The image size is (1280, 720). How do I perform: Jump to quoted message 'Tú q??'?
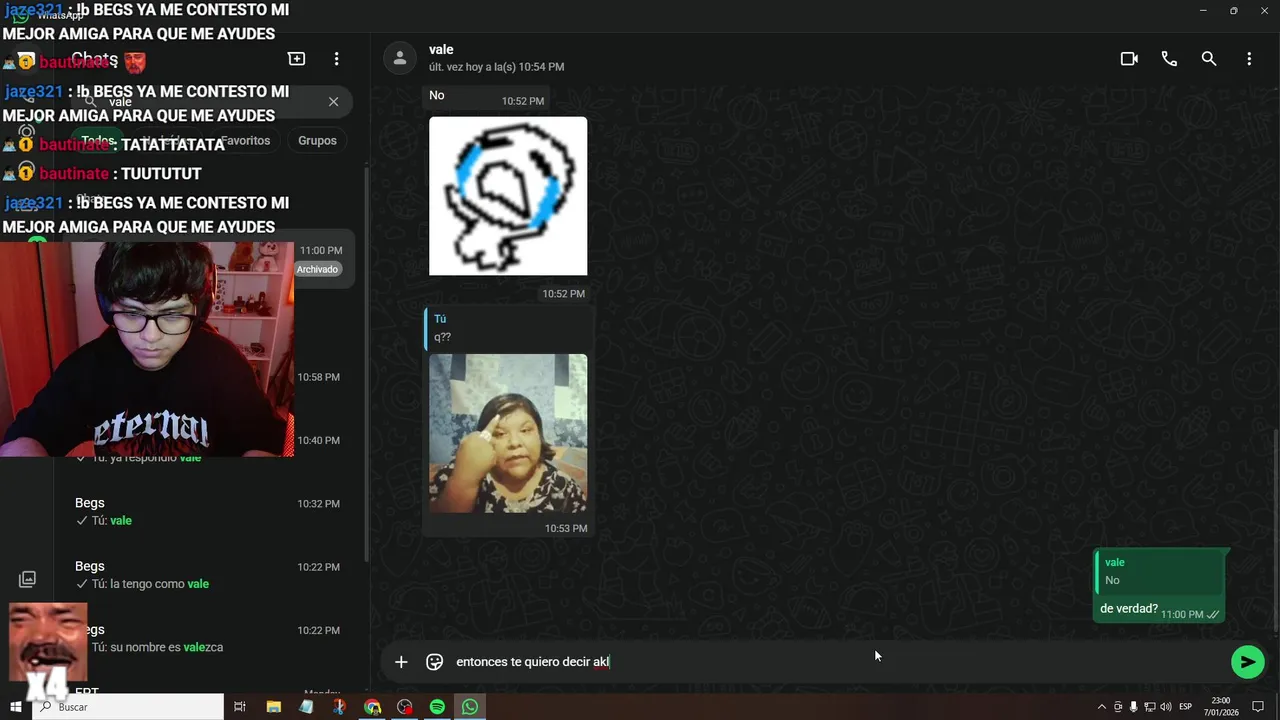point(508,328)
